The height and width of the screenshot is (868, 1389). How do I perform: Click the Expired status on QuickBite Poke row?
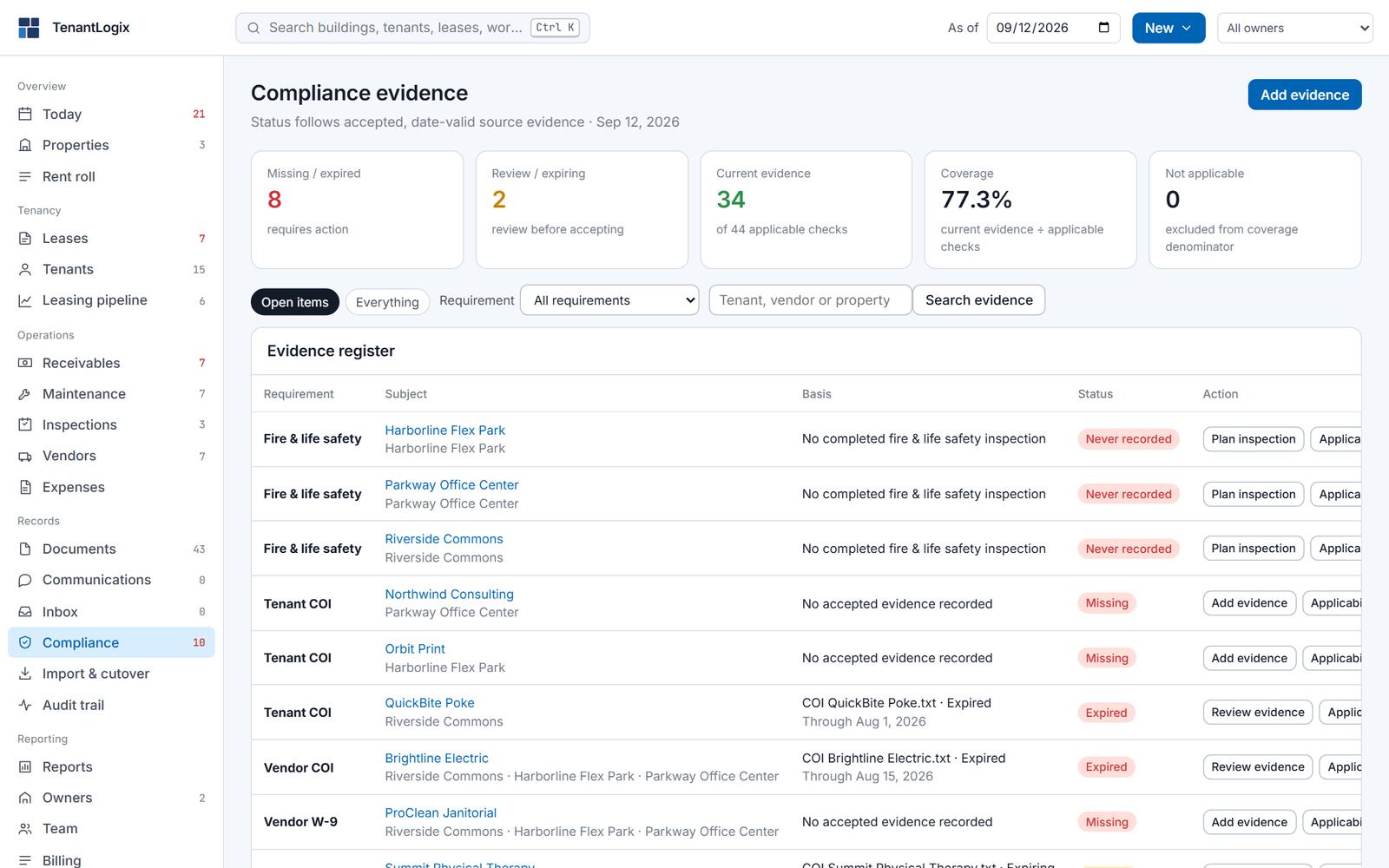tap(1106, 713)
